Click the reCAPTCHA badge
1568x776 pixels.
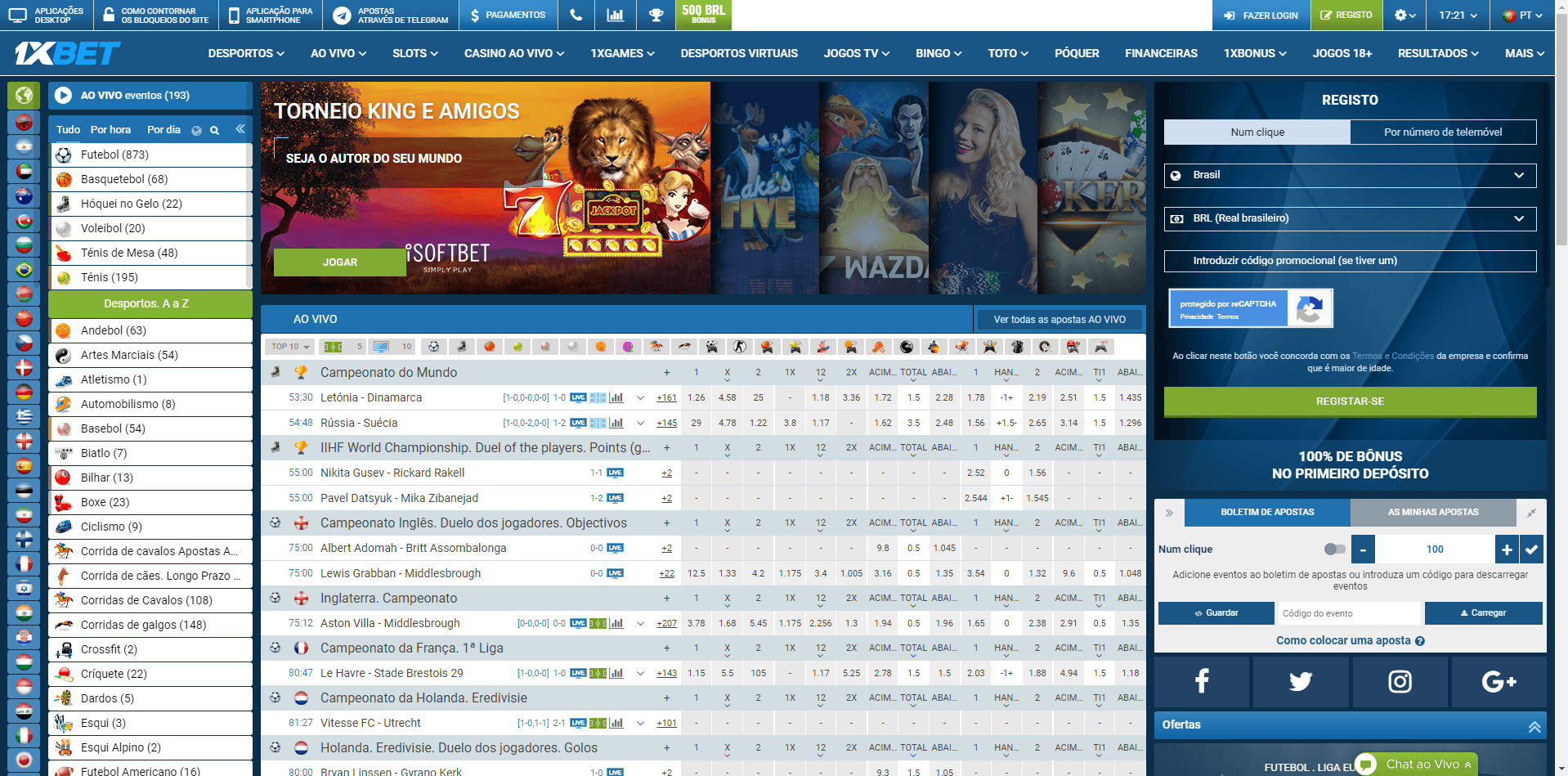[x=1251, y=308]
